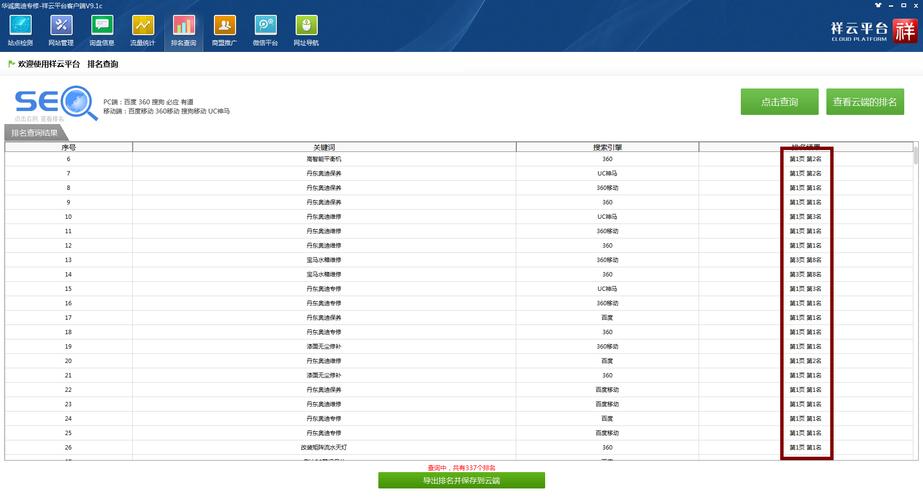Click the 百度 engine cell in row 24
The image size is (923, 500).
pos(607,419)
